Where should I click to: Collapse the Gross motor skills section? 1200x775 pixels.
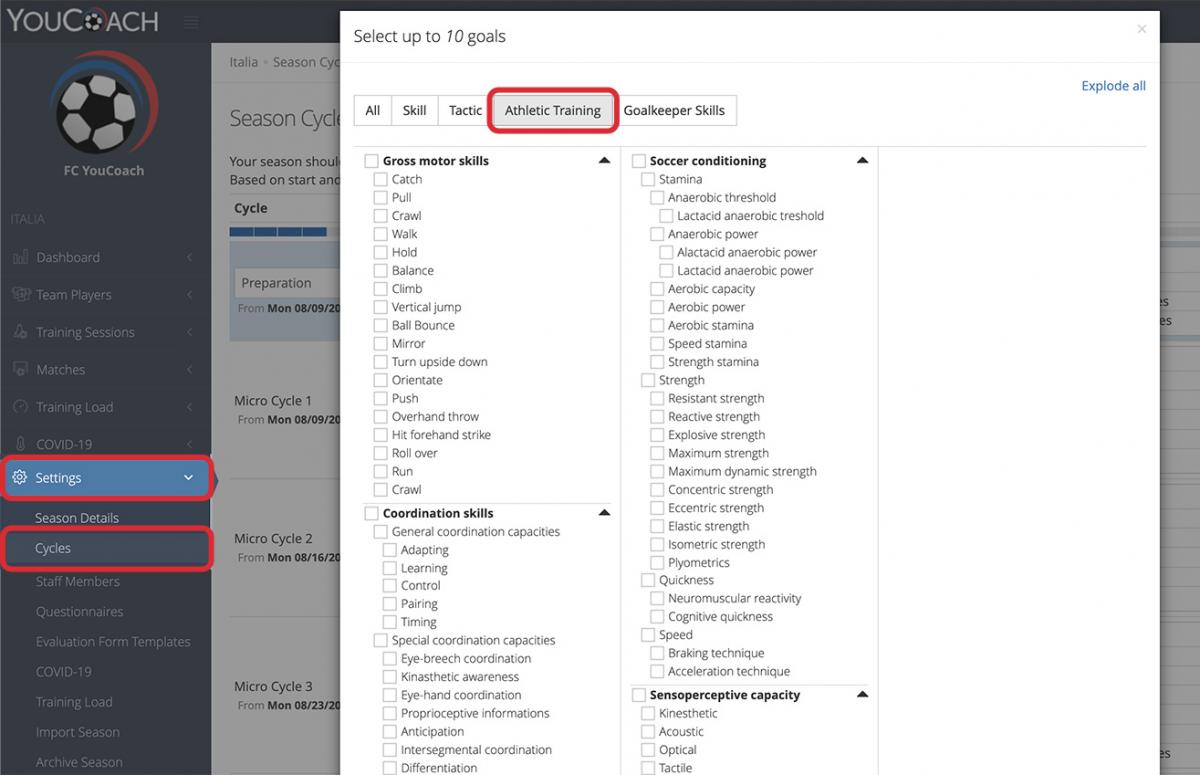point(604,160)
